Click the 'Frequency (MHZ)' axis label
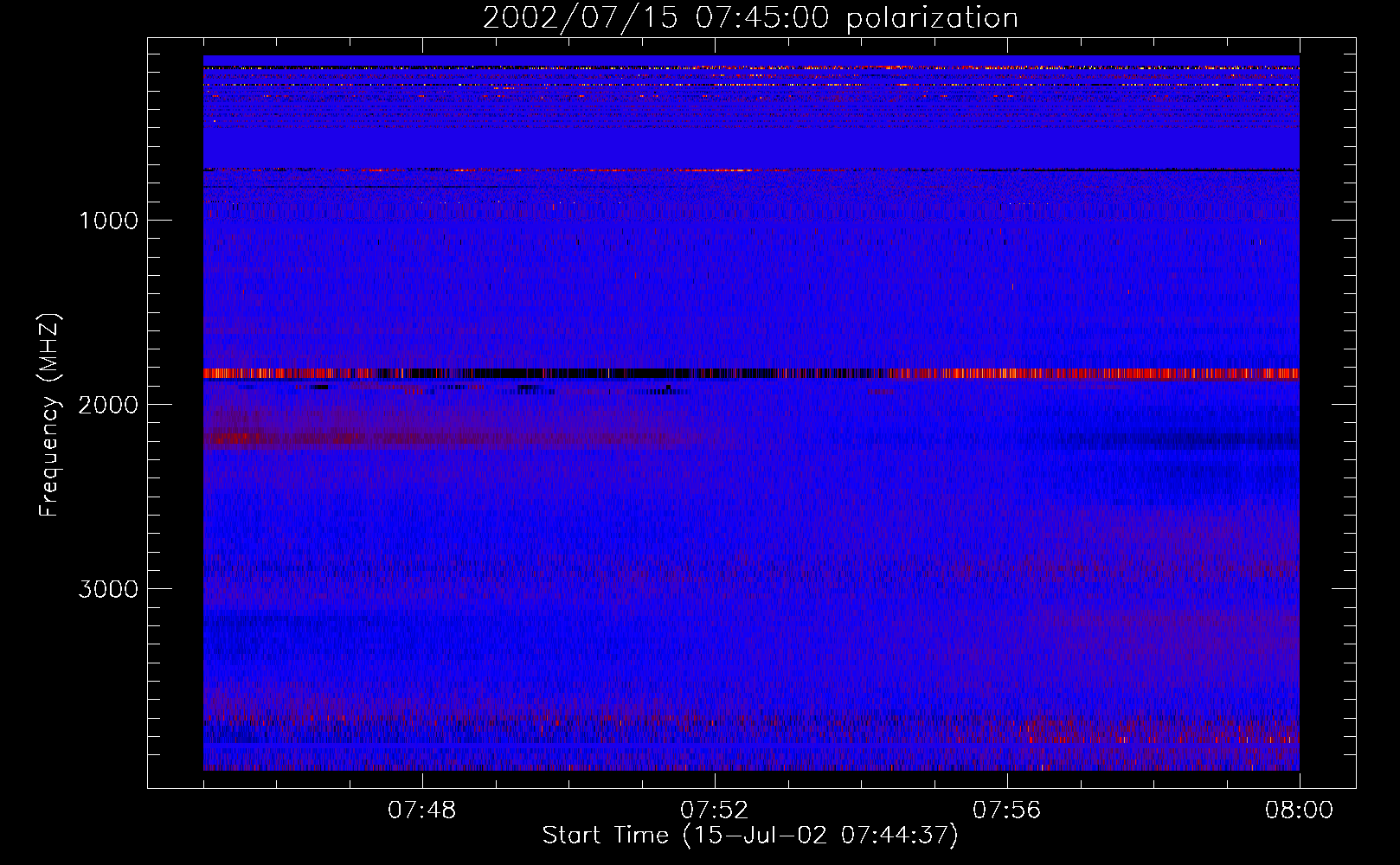The image size is (1400, 865). [49, 415]
